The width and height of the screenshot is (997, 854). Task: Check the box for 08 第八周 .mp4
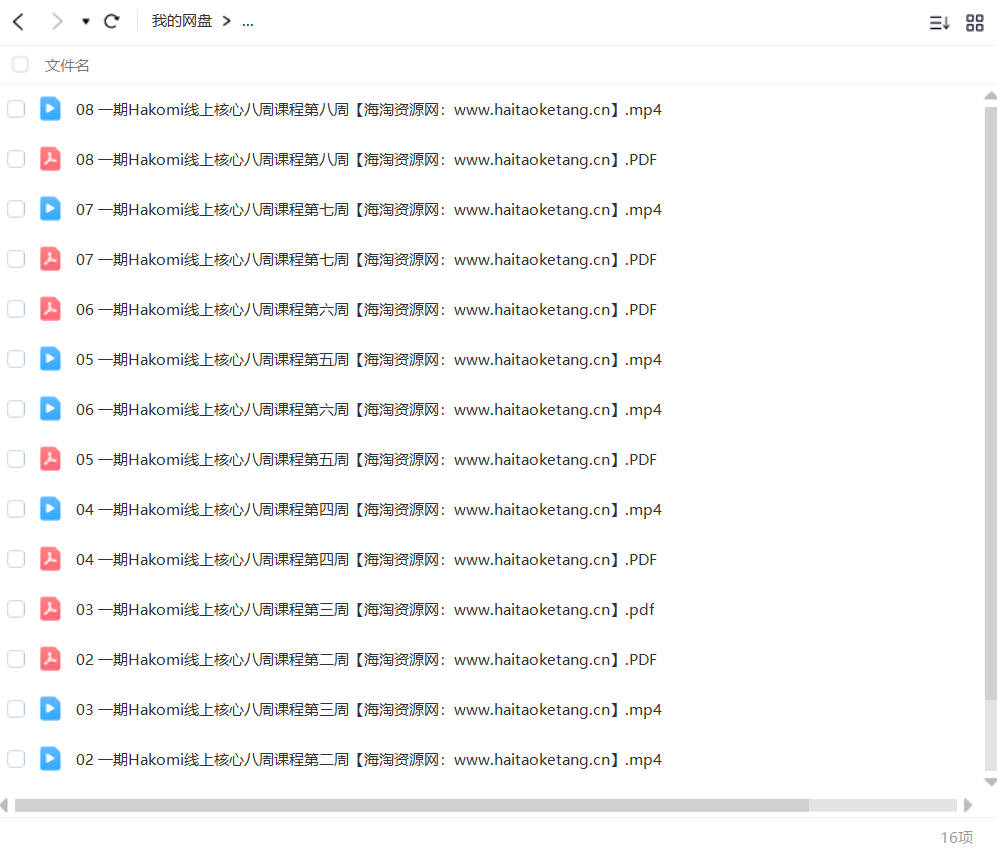[16, 109]
